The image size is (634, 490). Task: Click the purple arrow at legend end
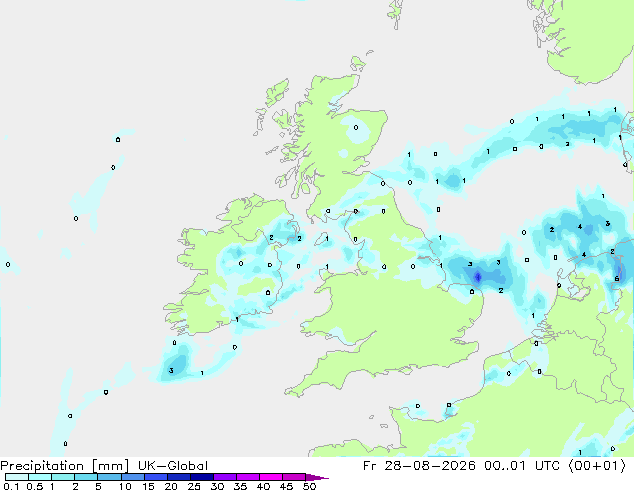coord(317,477)
